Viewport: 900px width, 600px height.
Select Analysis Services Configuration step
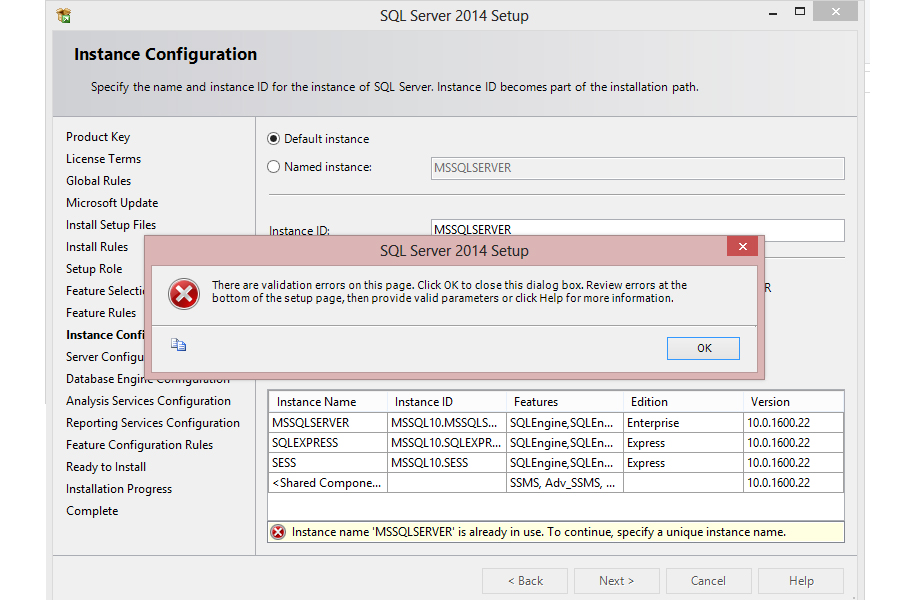click(148, 401)
